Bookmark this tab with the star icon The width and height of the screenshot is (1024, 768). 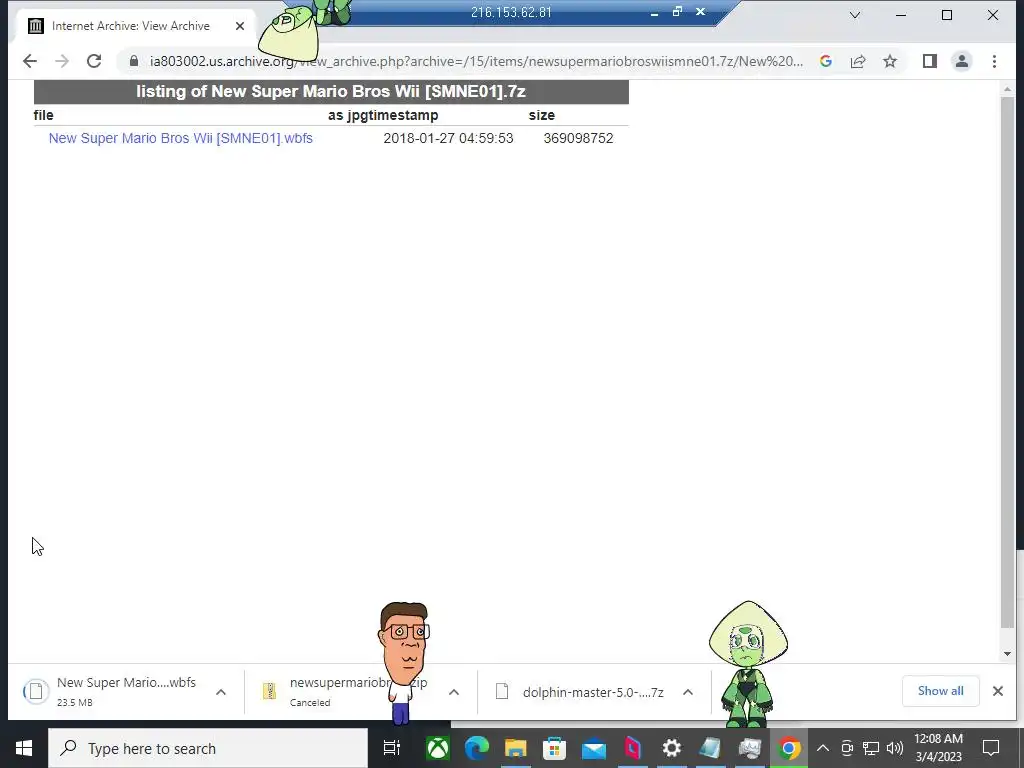(889, 61)
